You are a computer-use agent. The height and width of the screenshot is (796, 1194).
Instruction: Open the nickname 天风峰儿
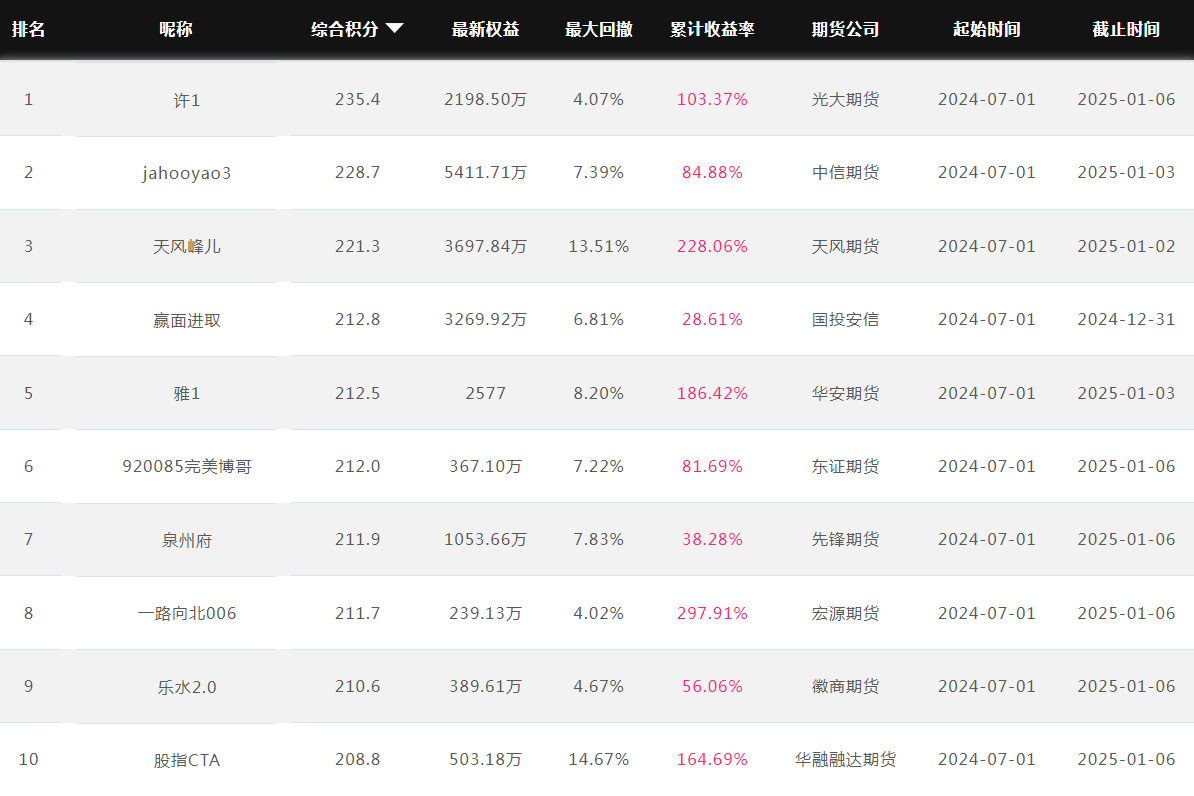pyautogui.click(x=187, y=247)
